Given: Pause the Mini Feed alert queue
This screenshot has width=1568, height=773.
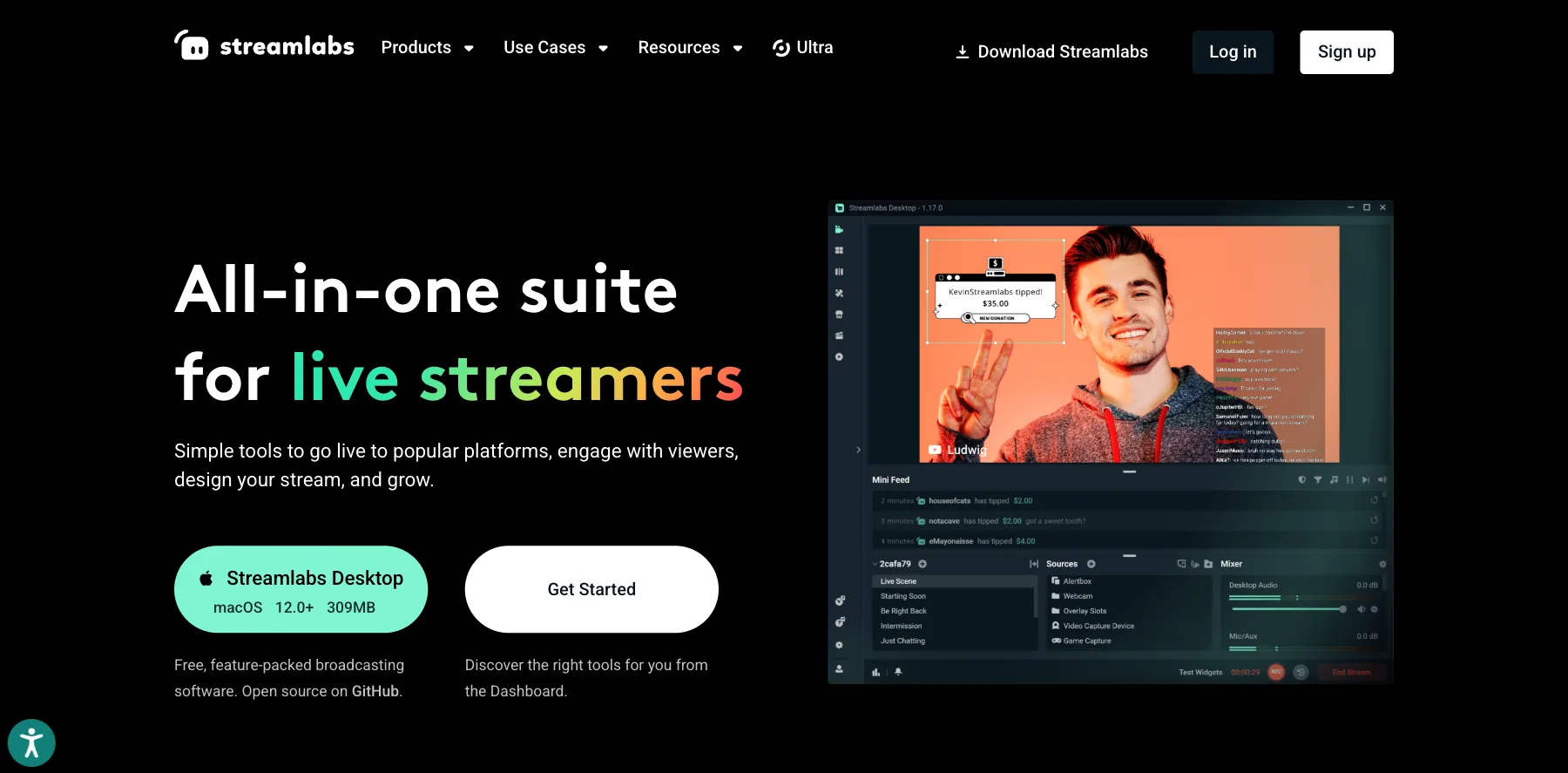Looking at the screenshot, I should pyautogui.click(x=1350, y=479).
